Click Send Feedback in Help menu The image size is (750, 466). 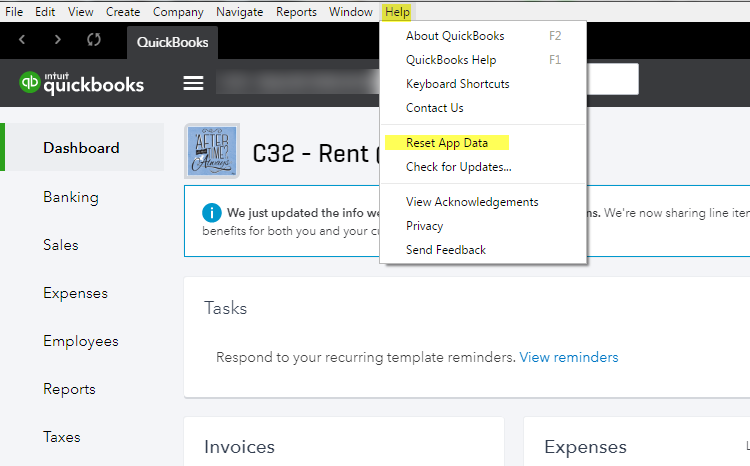(445, 250)
